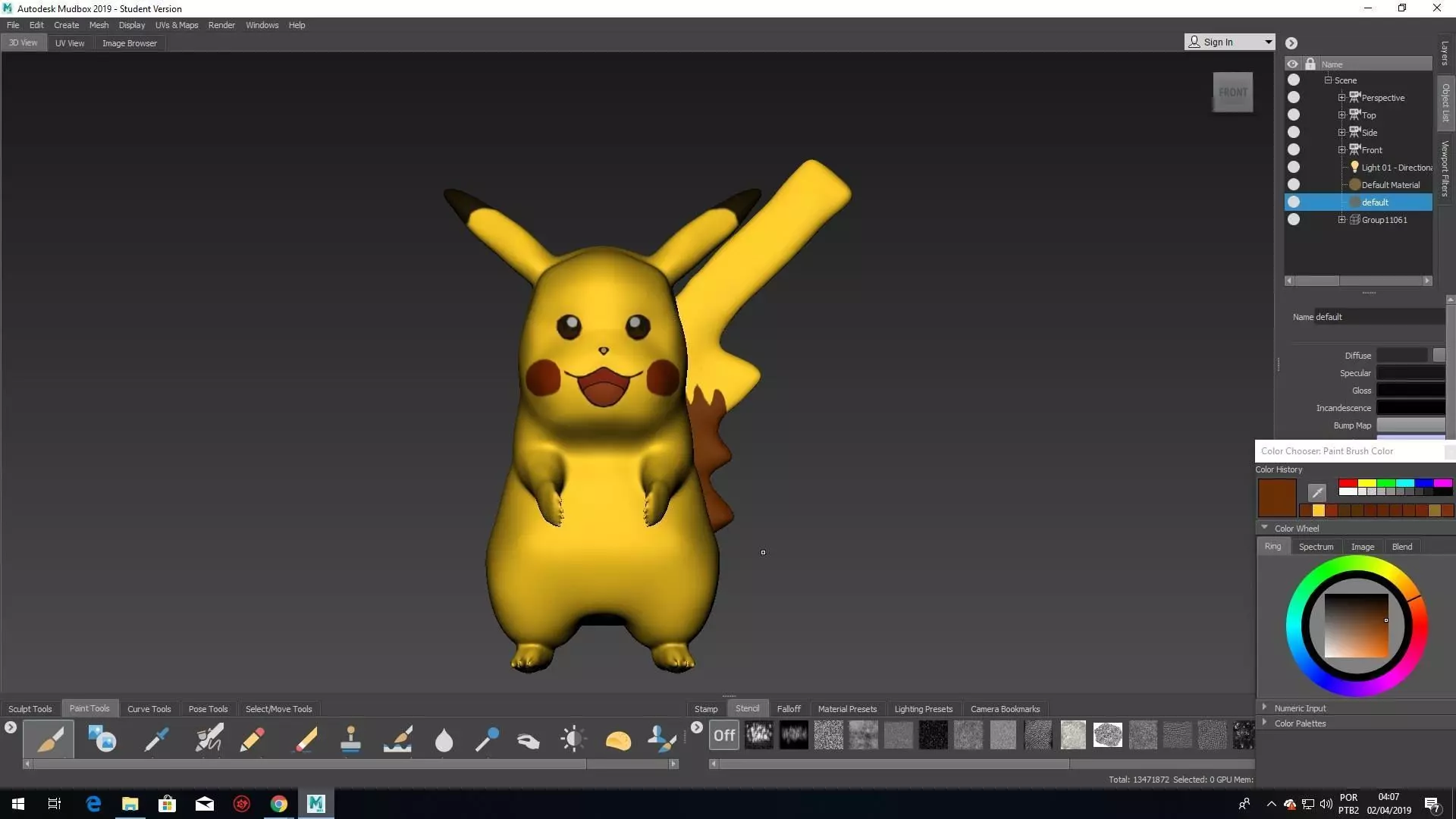Select the Airbrush tool
This screenshot has height=819, width=1456.
(209, 738)
